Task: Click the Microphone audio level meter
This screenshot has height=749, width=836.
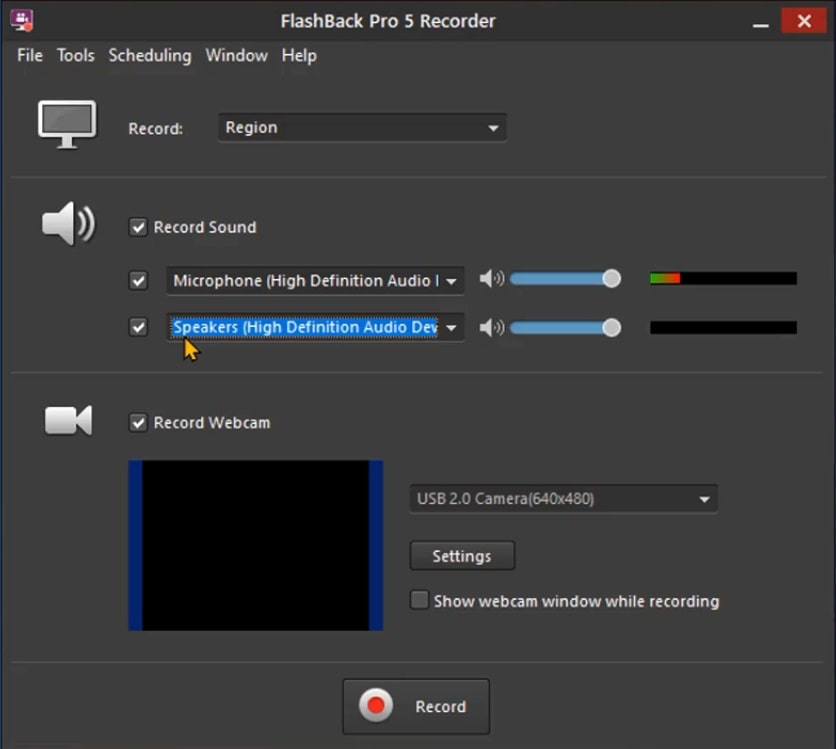Action: tap(724, 278)
